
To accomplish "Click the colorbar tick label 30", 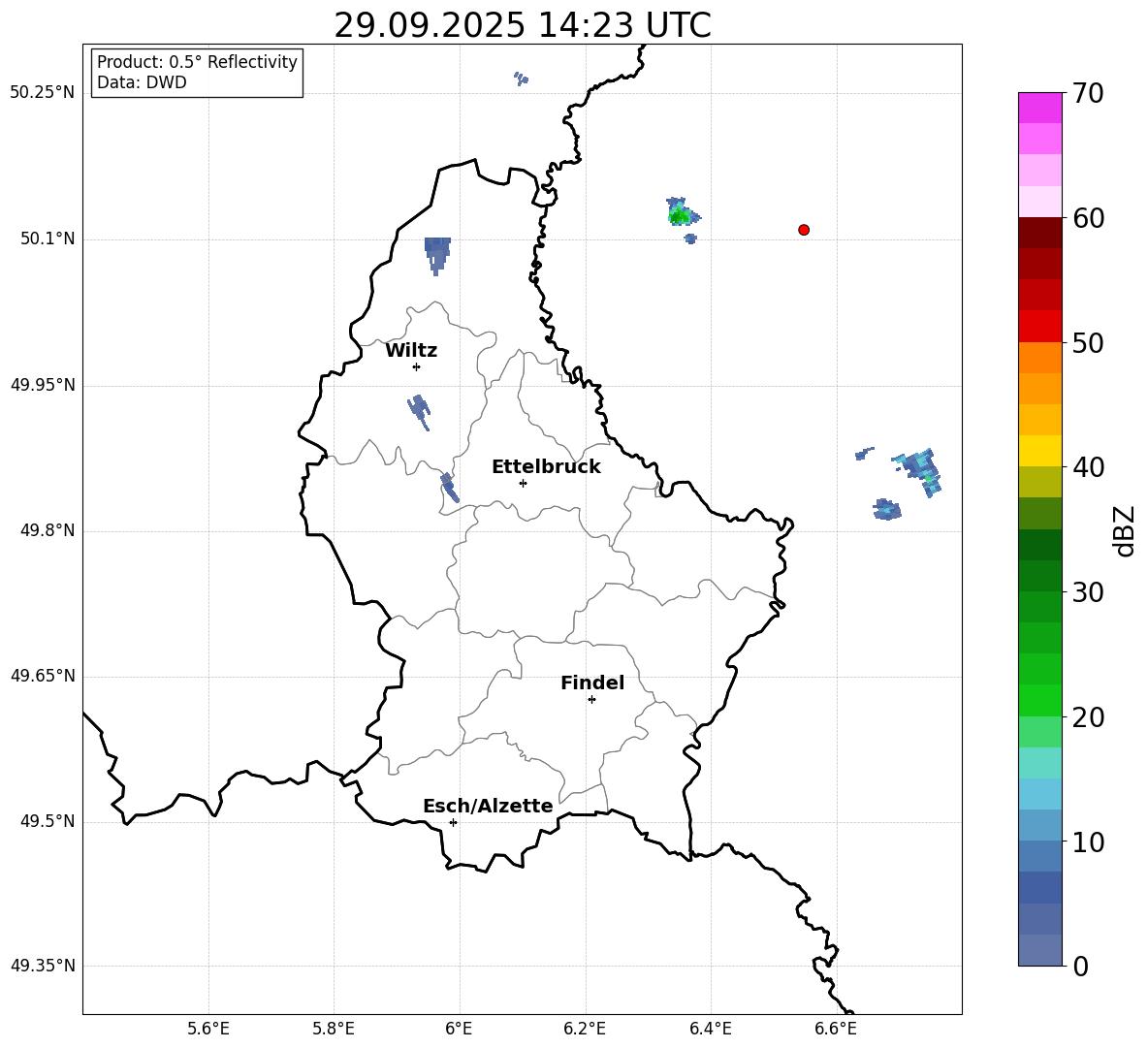I will coord(1088,592).
